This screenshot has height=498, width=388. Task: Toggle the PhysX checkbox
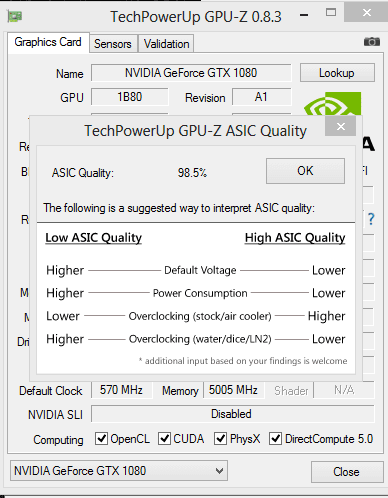(x=220, y=438)
